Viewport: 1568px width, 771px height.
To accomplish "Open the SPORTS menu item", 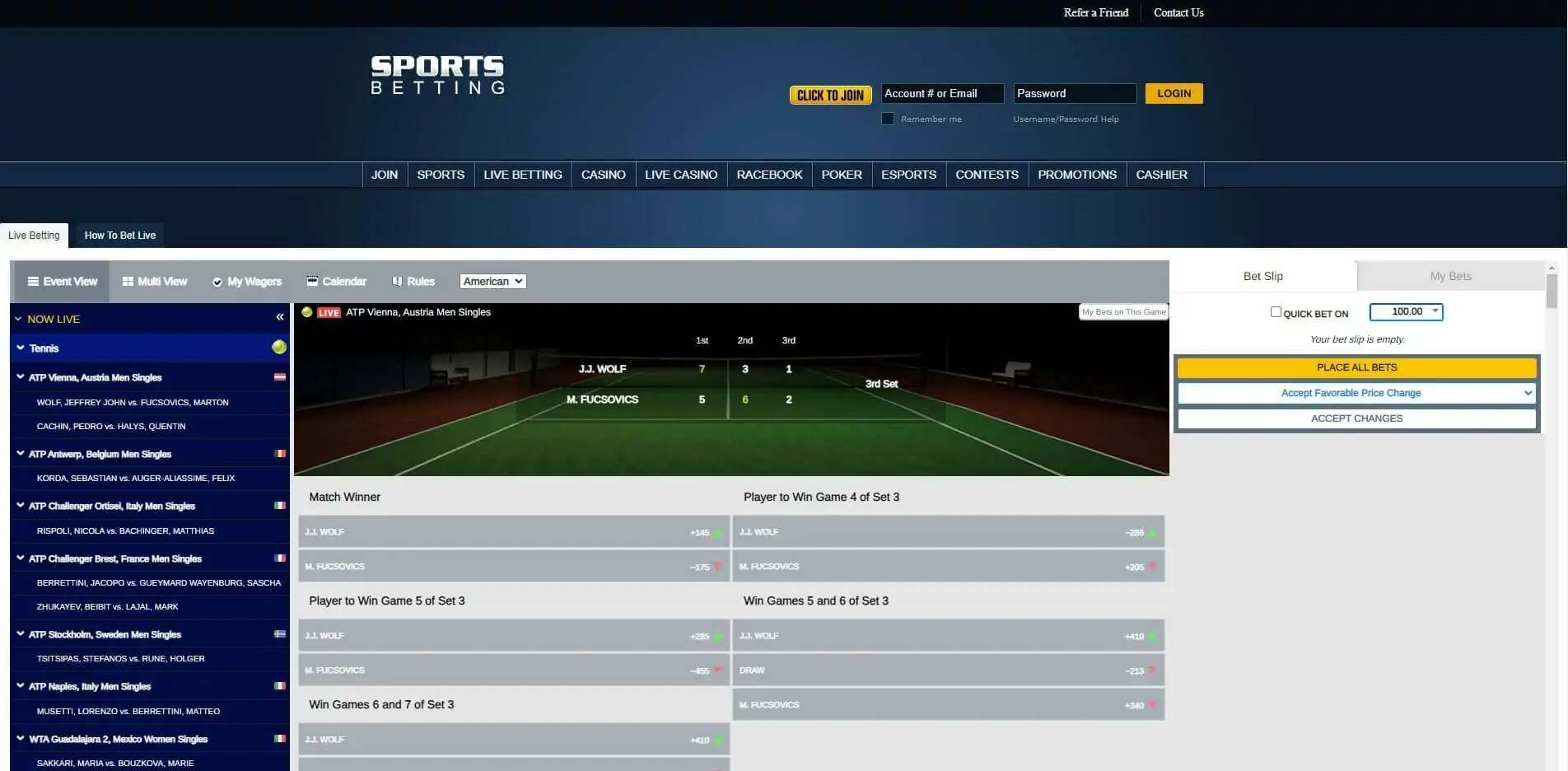I will coord(441,175).
